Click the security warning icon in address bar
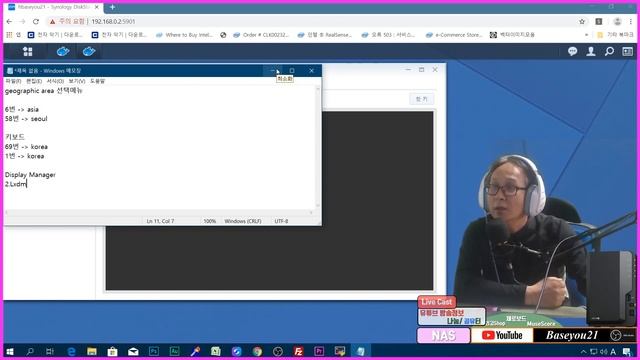Viewport: 640px width, 360px height. (52, 22)
